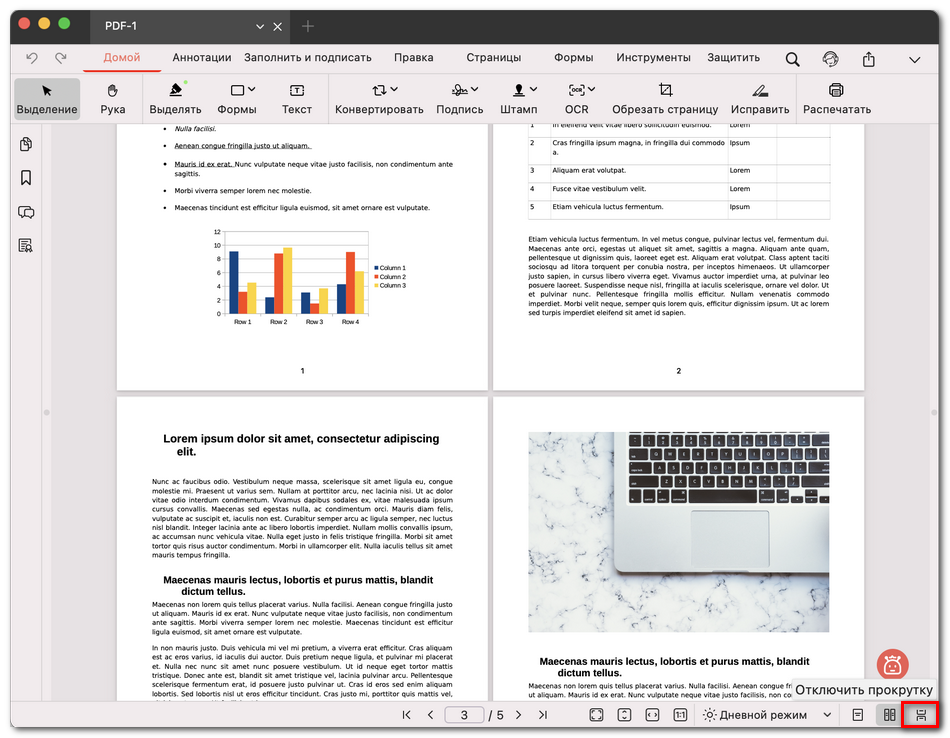Add a new document tab
Screen dimensions: 950x738
308,26
